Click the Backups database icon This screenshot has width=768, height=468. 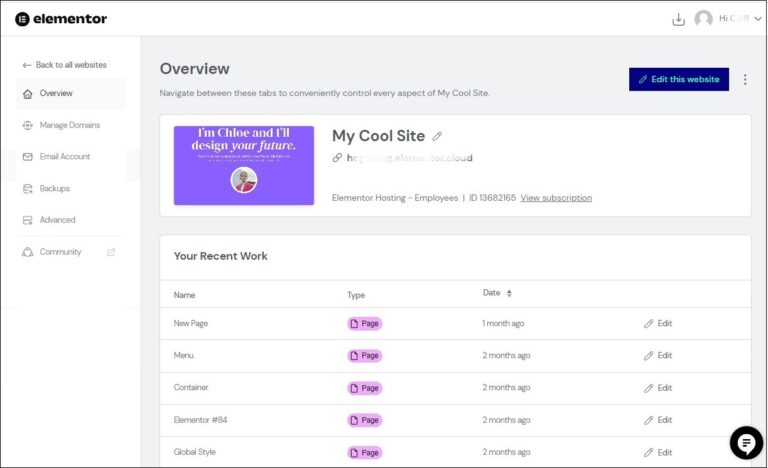point(27,189)
